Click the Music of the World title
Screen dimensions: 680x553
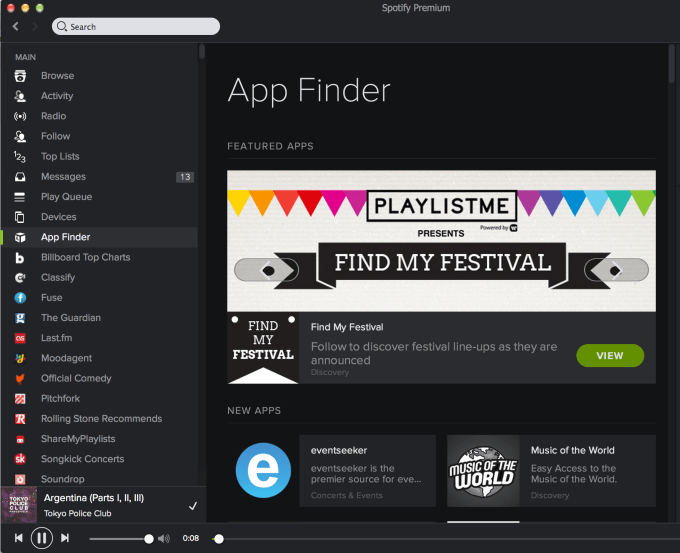pos(572,451)
